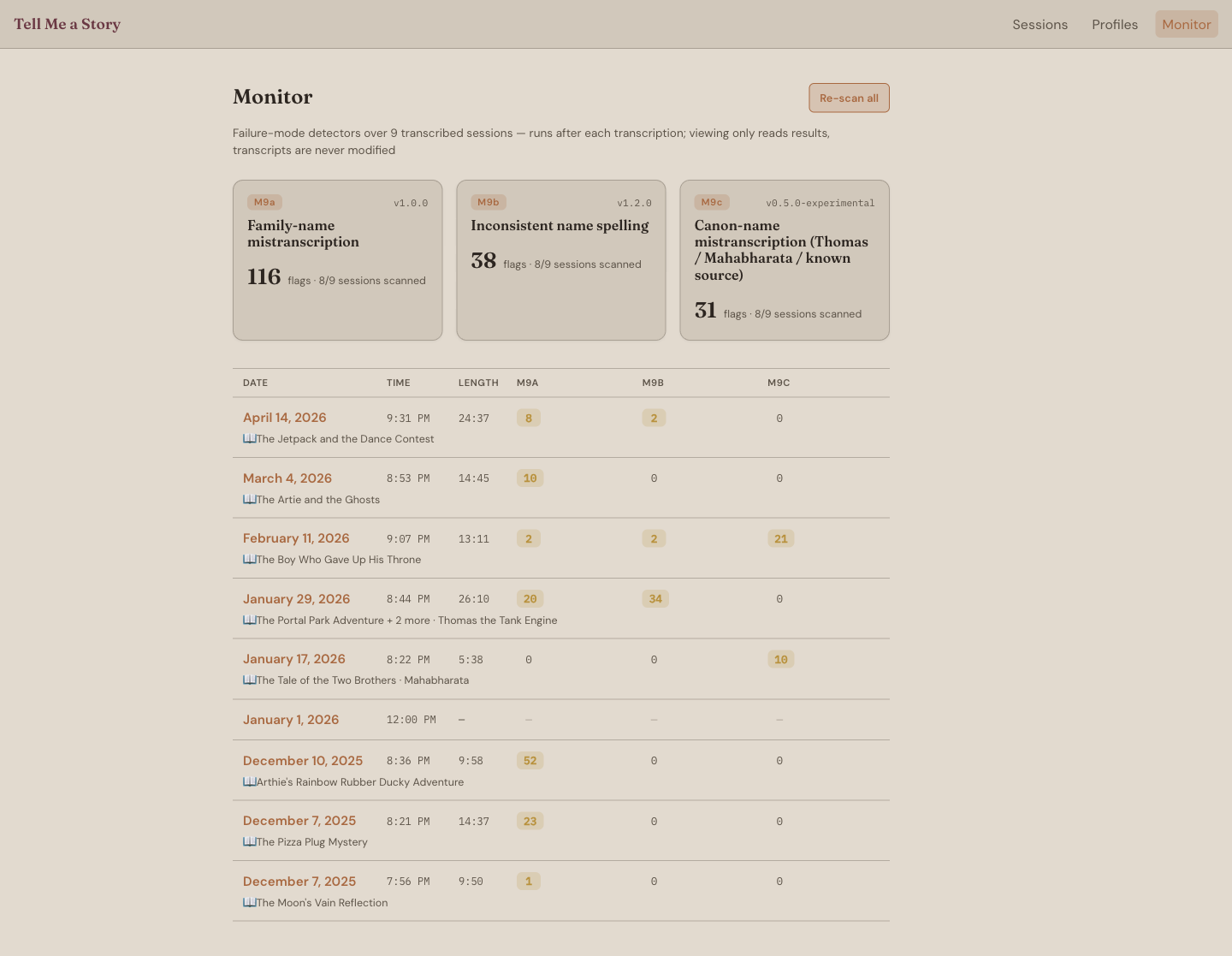Click the TIME column header
This screenshot has width=1232, height=956.
(x=398, y=383)
